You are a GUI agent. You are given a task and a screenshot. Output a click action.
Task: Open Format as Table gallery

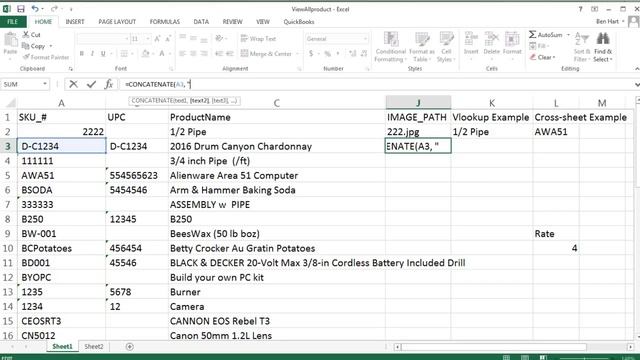coord(422,47)
